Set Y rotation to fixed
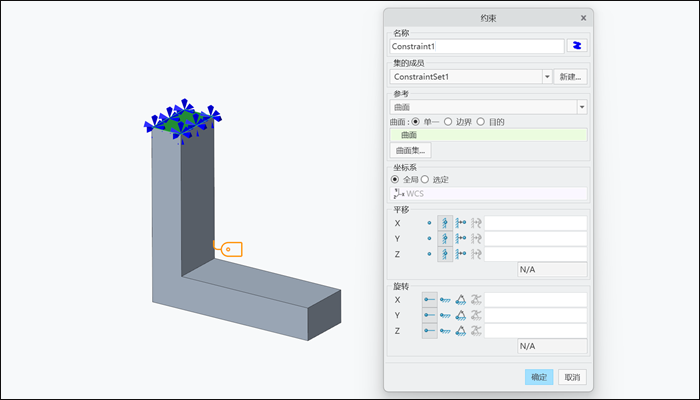This screenshot has height=400, width=700. point(445,315)
